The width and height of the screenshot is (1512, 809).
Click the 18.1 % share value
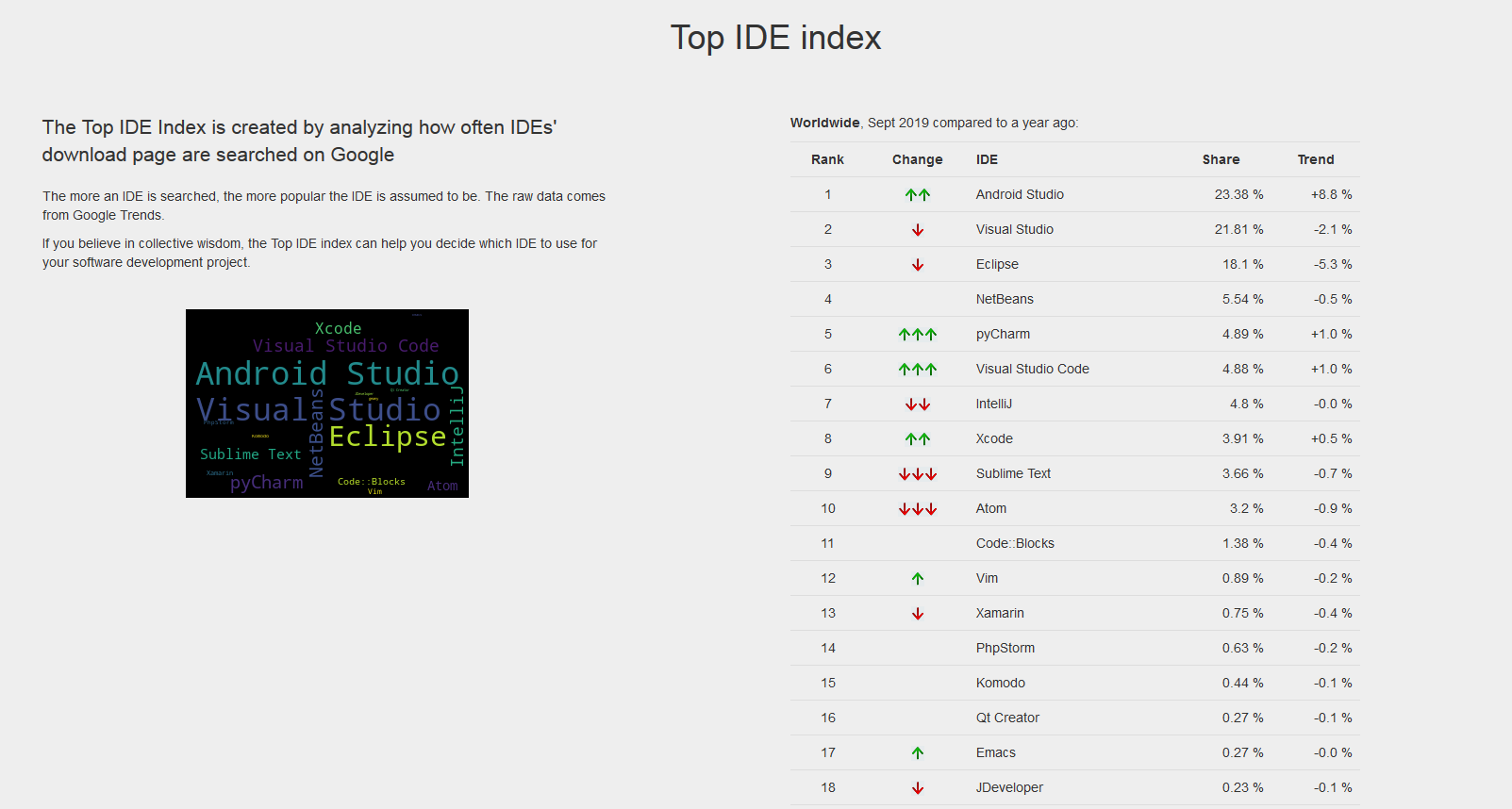[1243, 264]
